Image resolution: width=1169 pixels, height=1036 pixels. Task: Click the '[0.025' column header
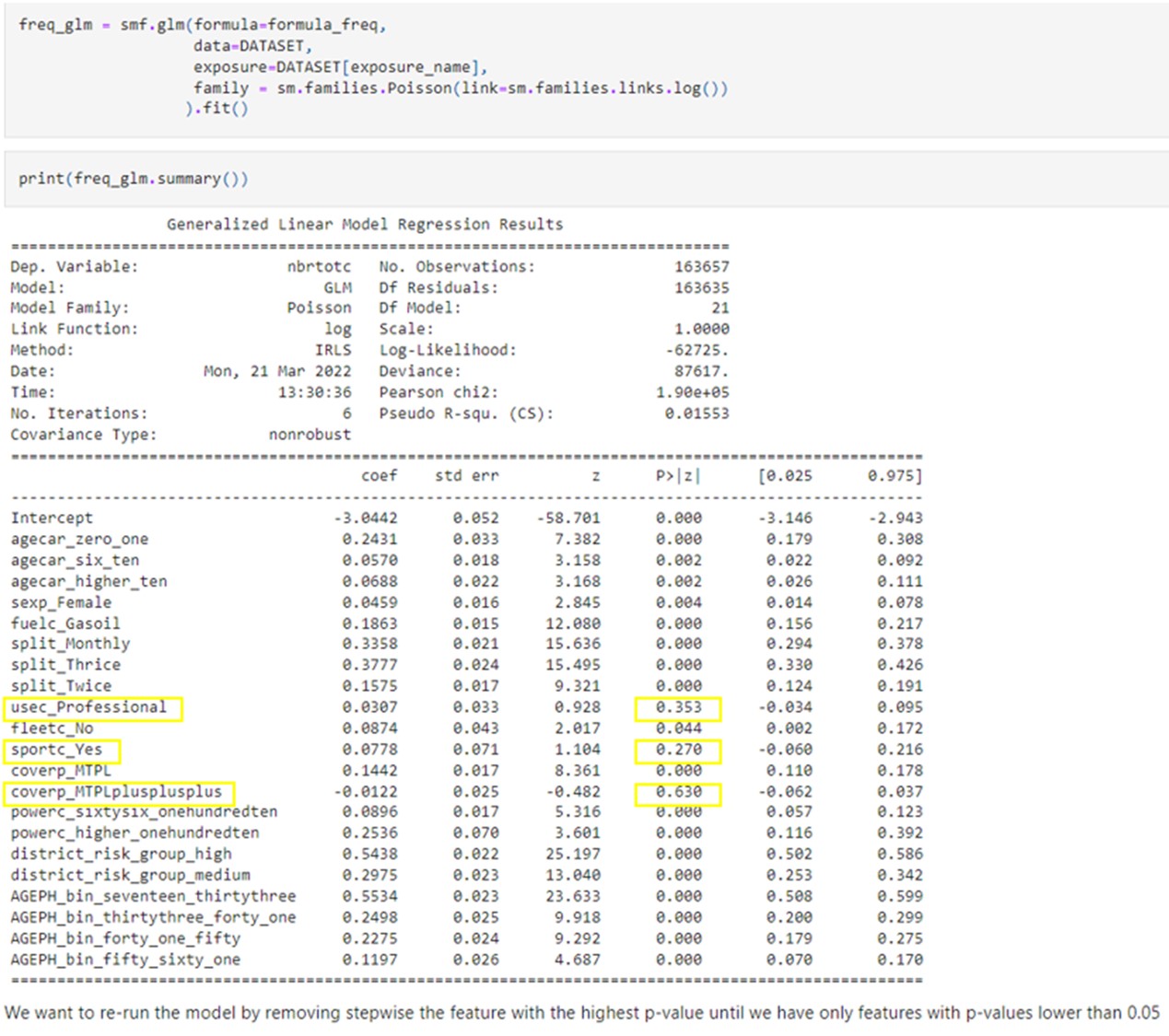coord(785,476)
